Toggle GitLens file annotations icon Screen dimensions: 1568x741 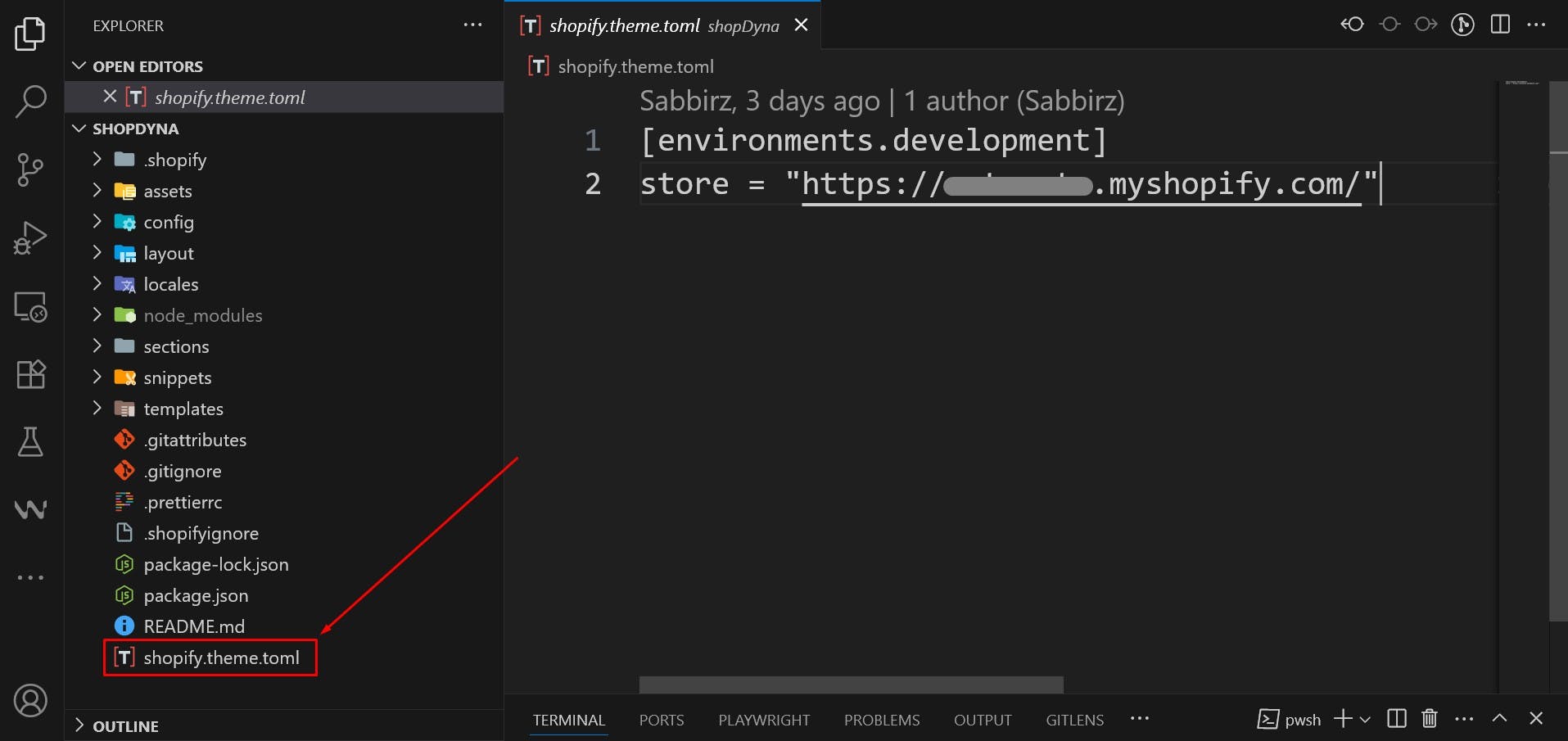[1462, 25]
